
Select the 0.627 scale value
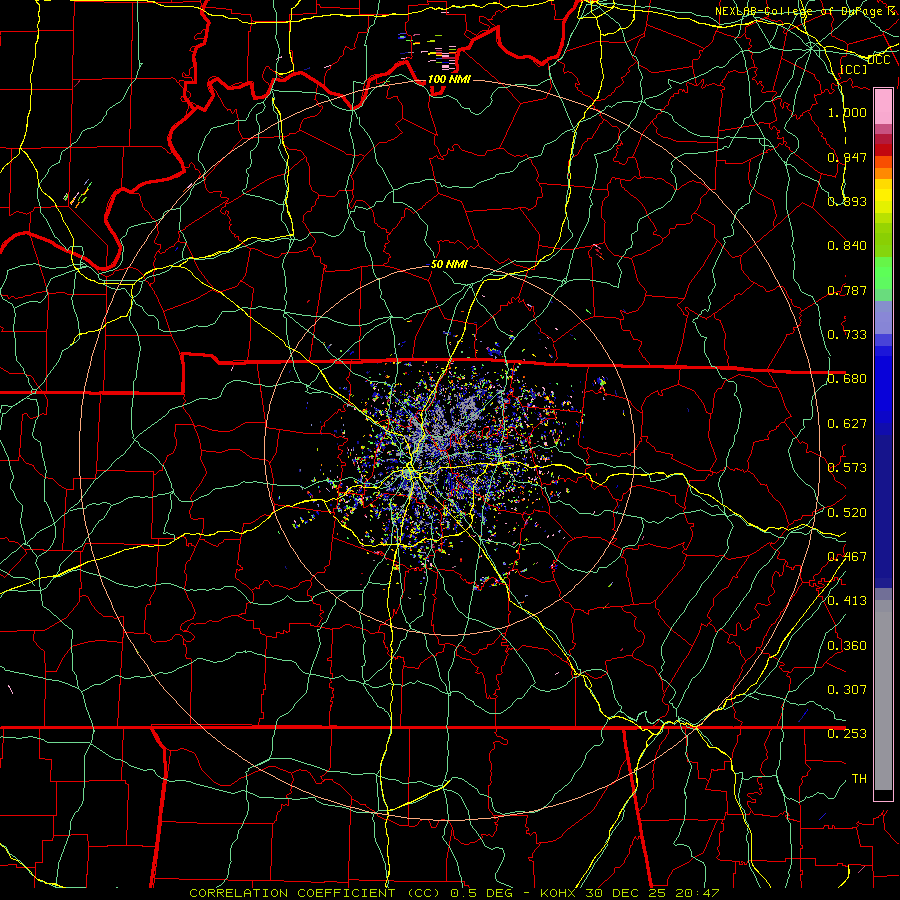tap(847, 423)
